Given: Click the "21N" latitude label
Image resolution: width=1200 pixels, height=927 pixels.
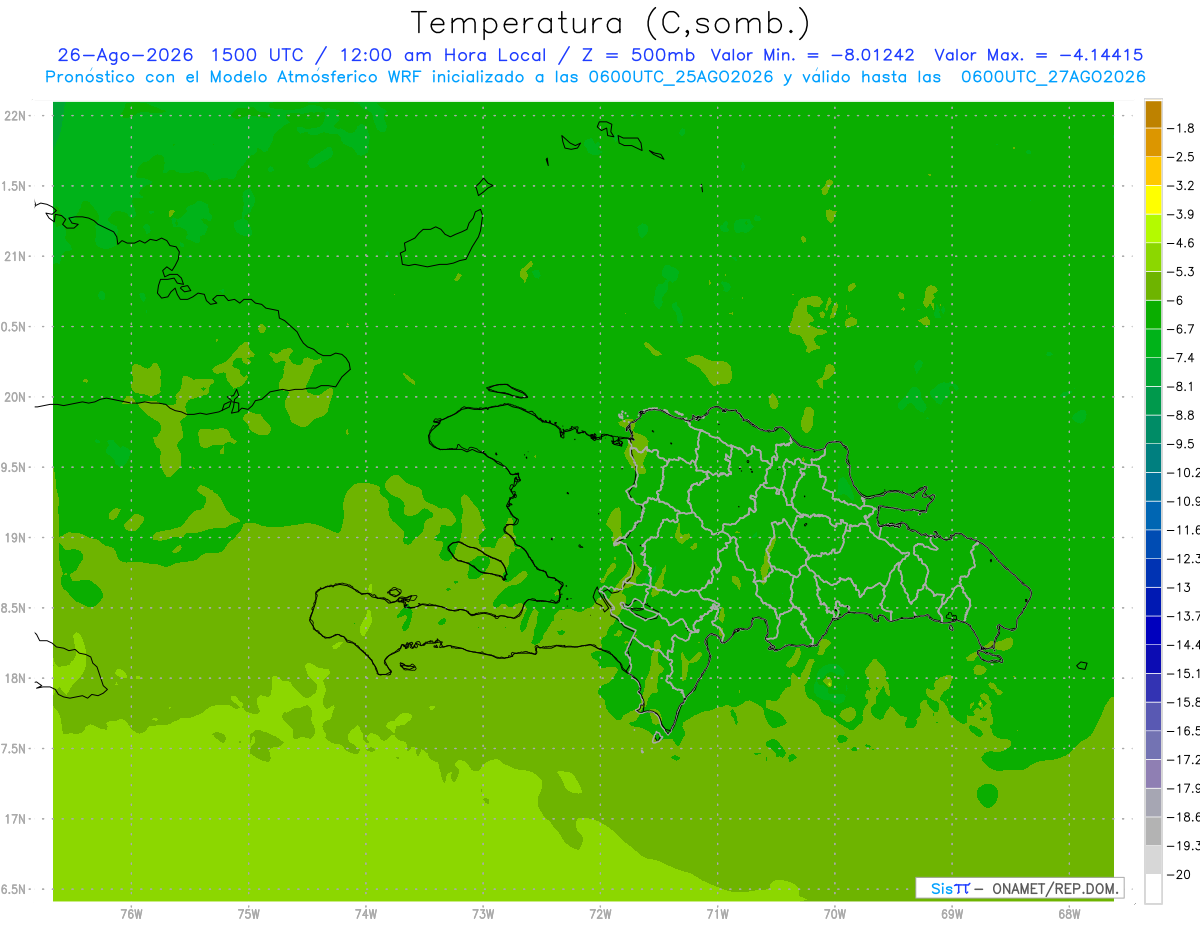Looking at the screenshot, I should coord(16,257).
